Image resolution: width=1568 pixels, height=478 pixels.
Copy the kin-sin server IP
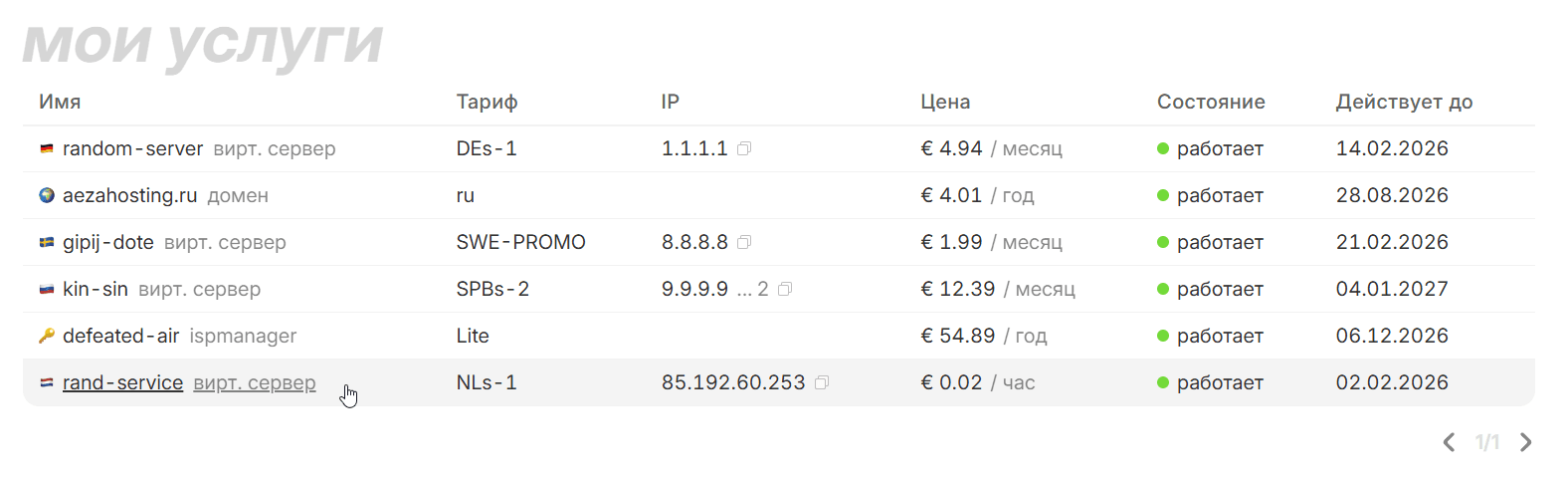coord(785,289)
